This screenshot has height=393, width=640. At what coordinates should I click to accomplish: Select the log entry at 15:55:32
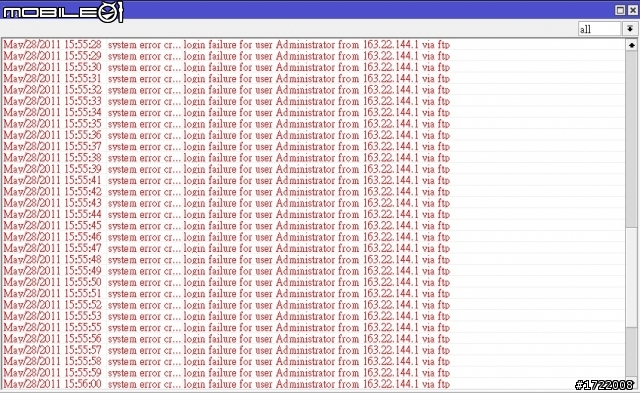pos(313,90)
